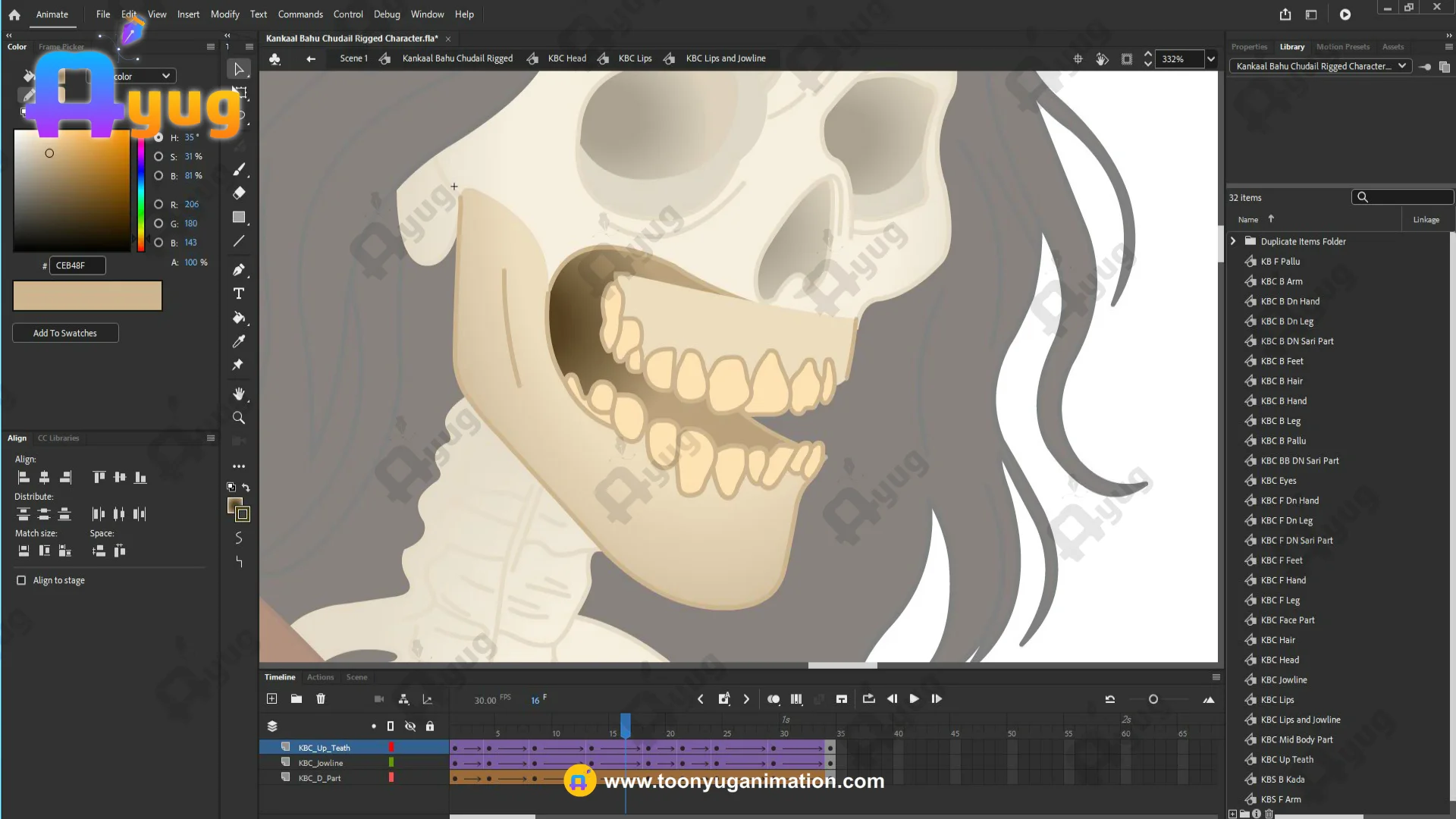Image resolution: width=1456 pixels, height=819 pixels.
Task: Open the stage zoom percentage dropdown
Action: [1211, 59]
